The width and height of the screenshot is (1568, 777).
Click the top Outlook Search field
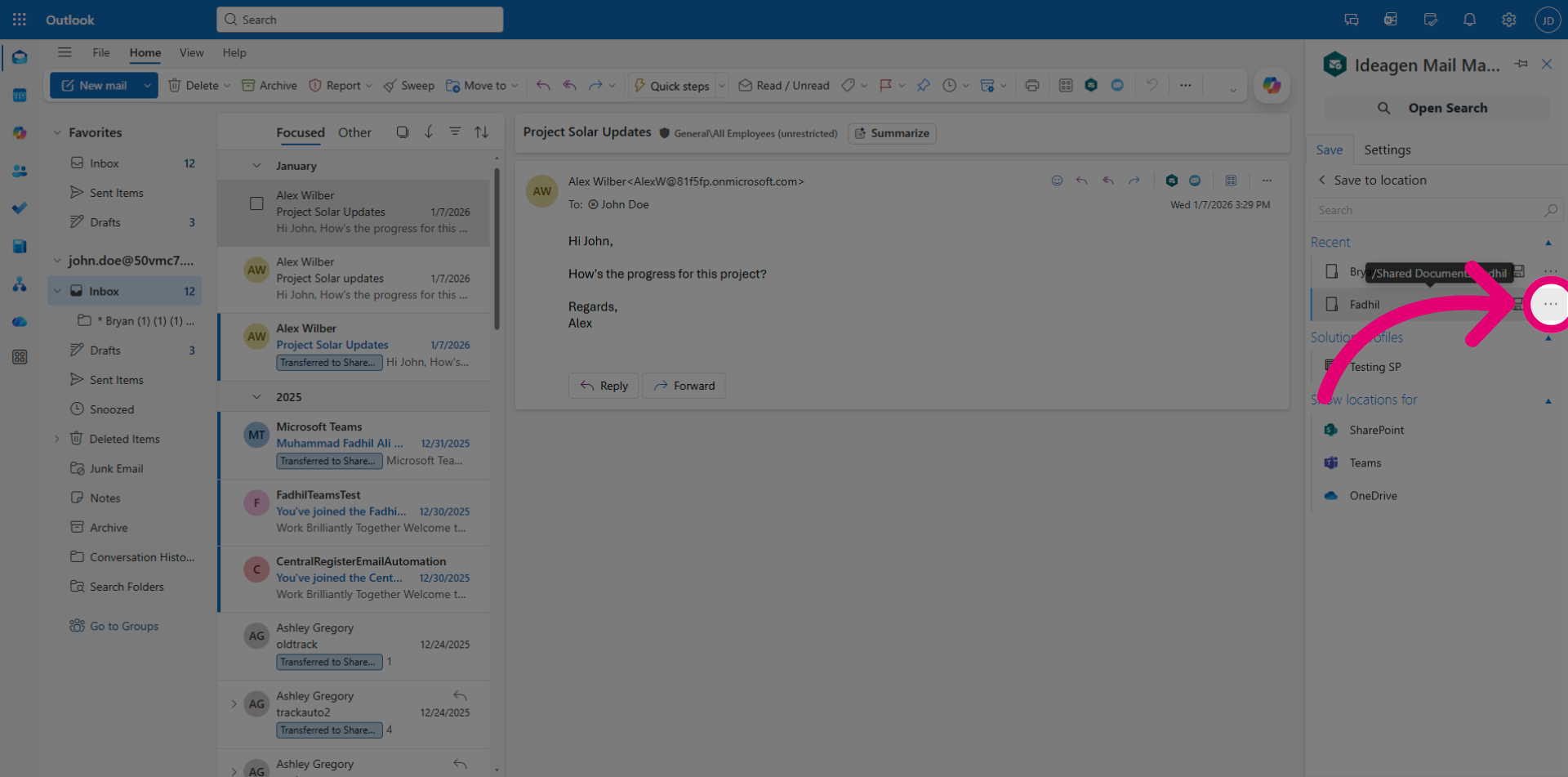coord(360,20)
